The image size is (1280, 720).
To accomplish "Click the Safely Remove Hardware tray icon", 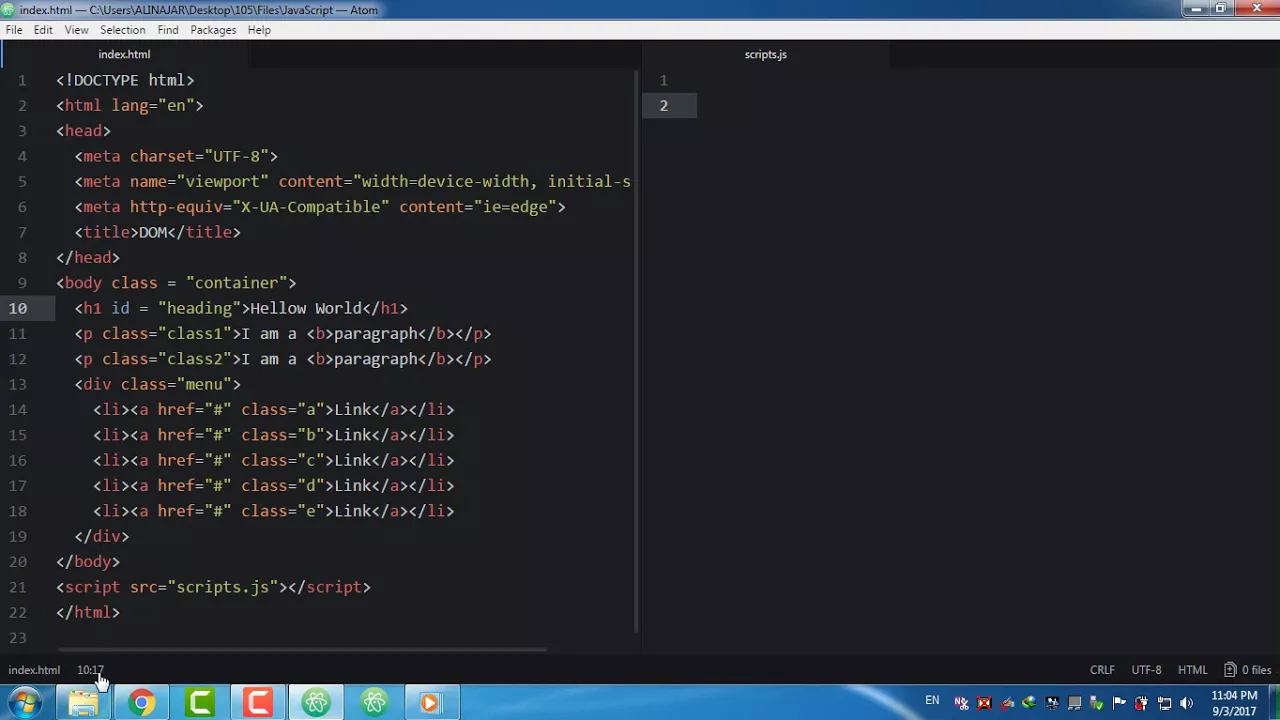I will coord(1097,703).
